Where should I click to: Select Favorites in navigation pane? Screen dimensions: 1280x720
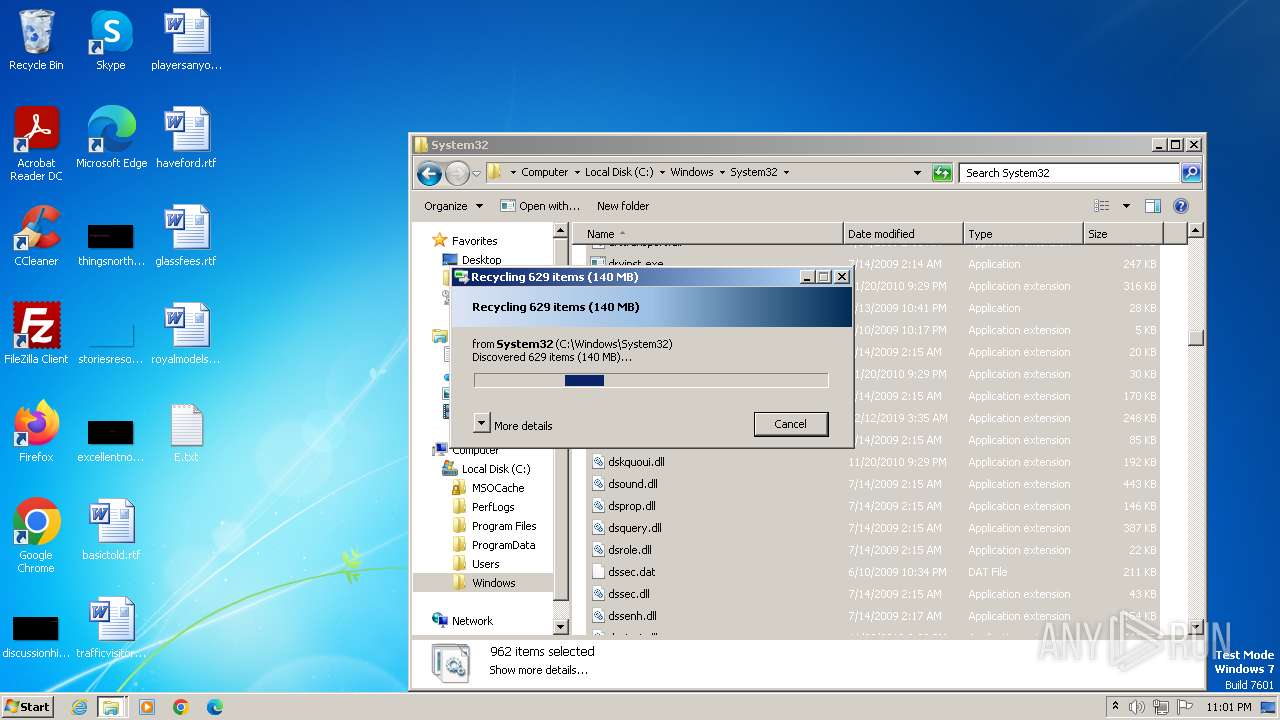click(x=474, y=241)
